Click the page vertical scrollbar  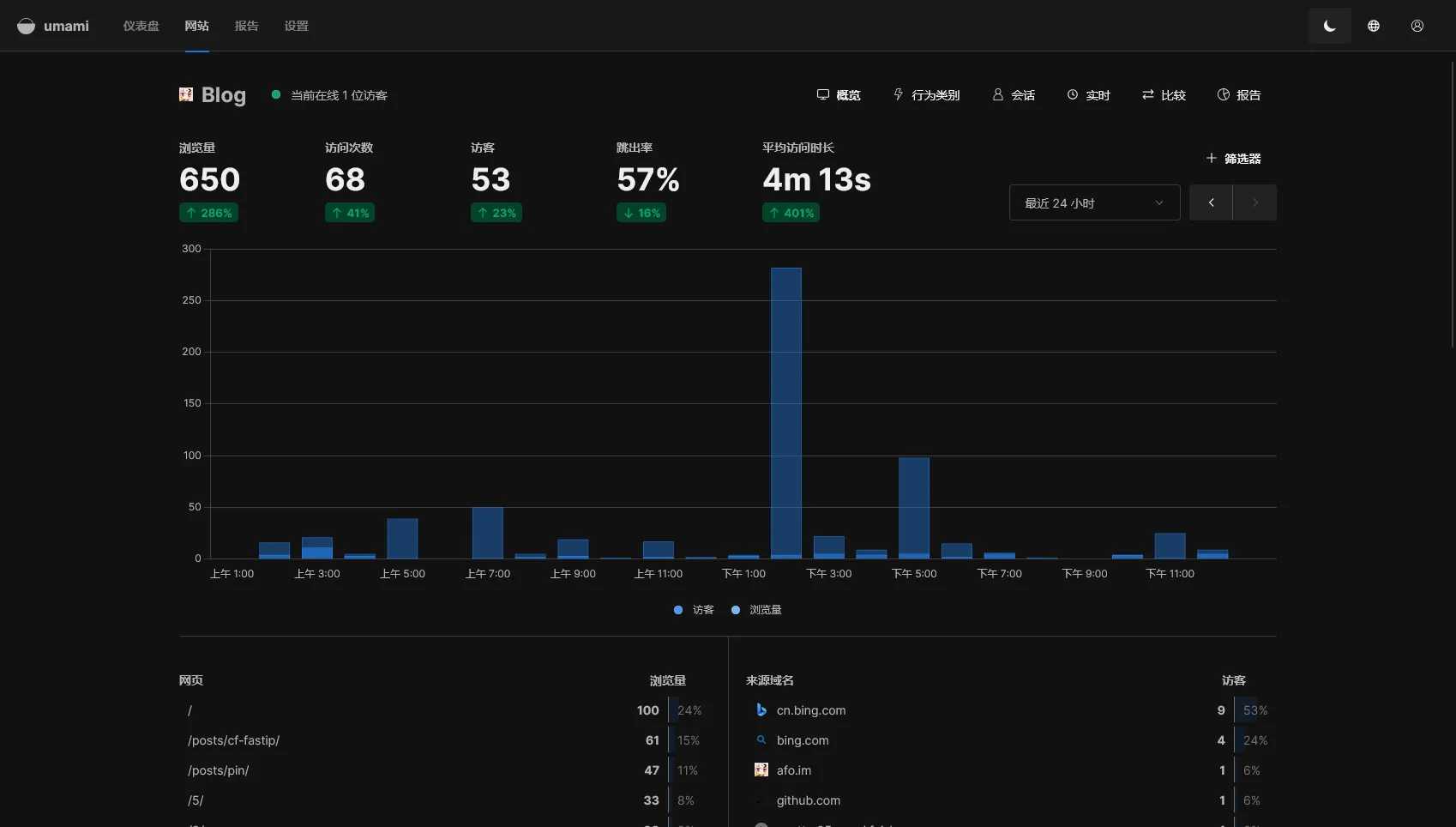1451,206
